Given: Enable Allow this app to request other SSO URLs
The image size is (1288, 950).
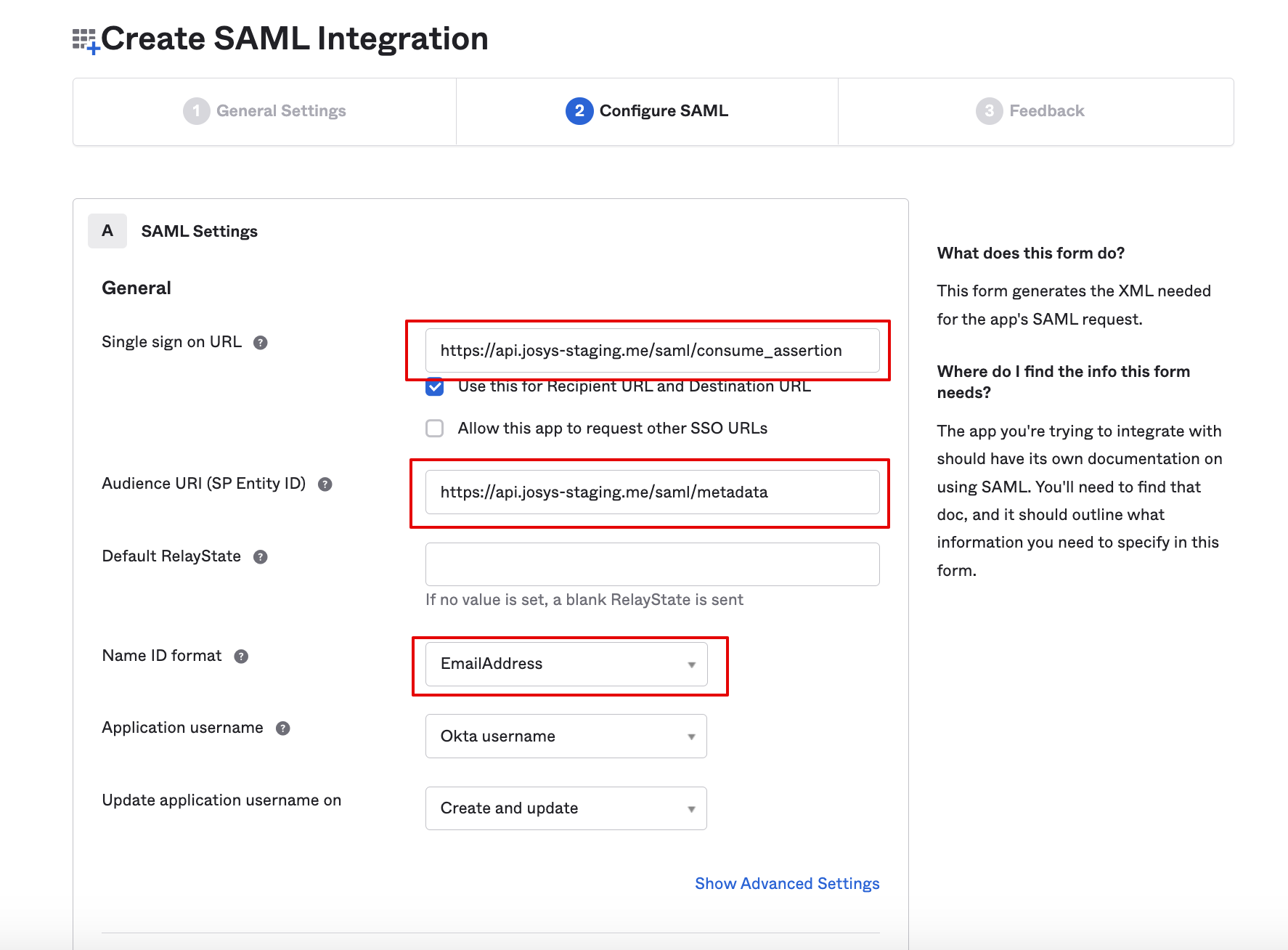Looking at the screenshot, I should (435, 429).
